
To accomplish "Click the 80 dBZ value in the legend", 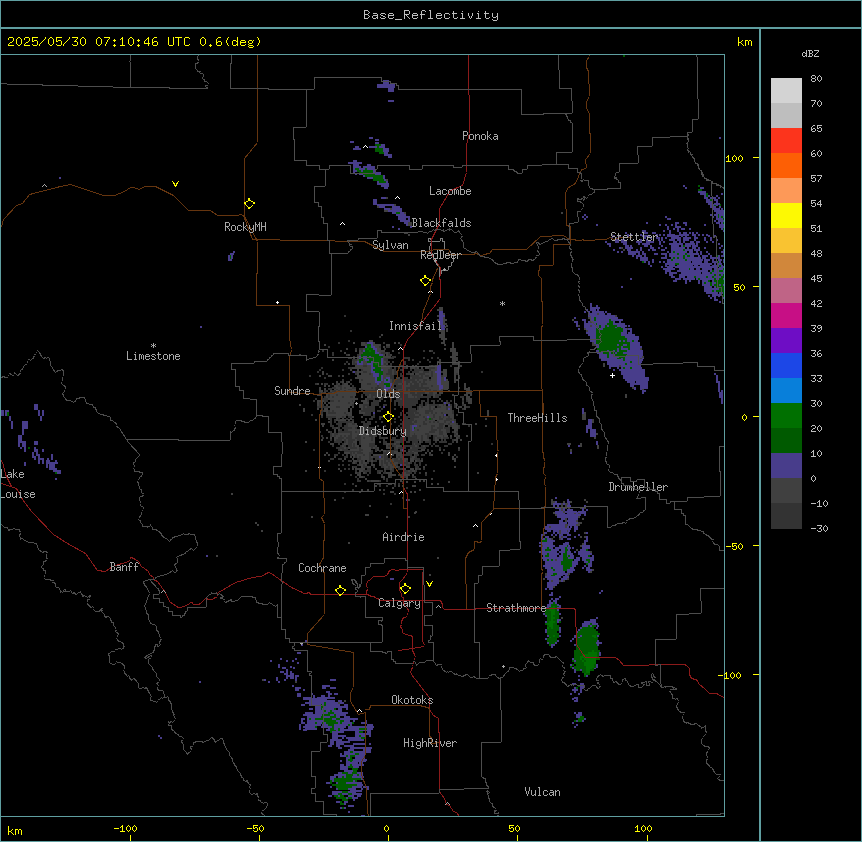I will [816, 79].
